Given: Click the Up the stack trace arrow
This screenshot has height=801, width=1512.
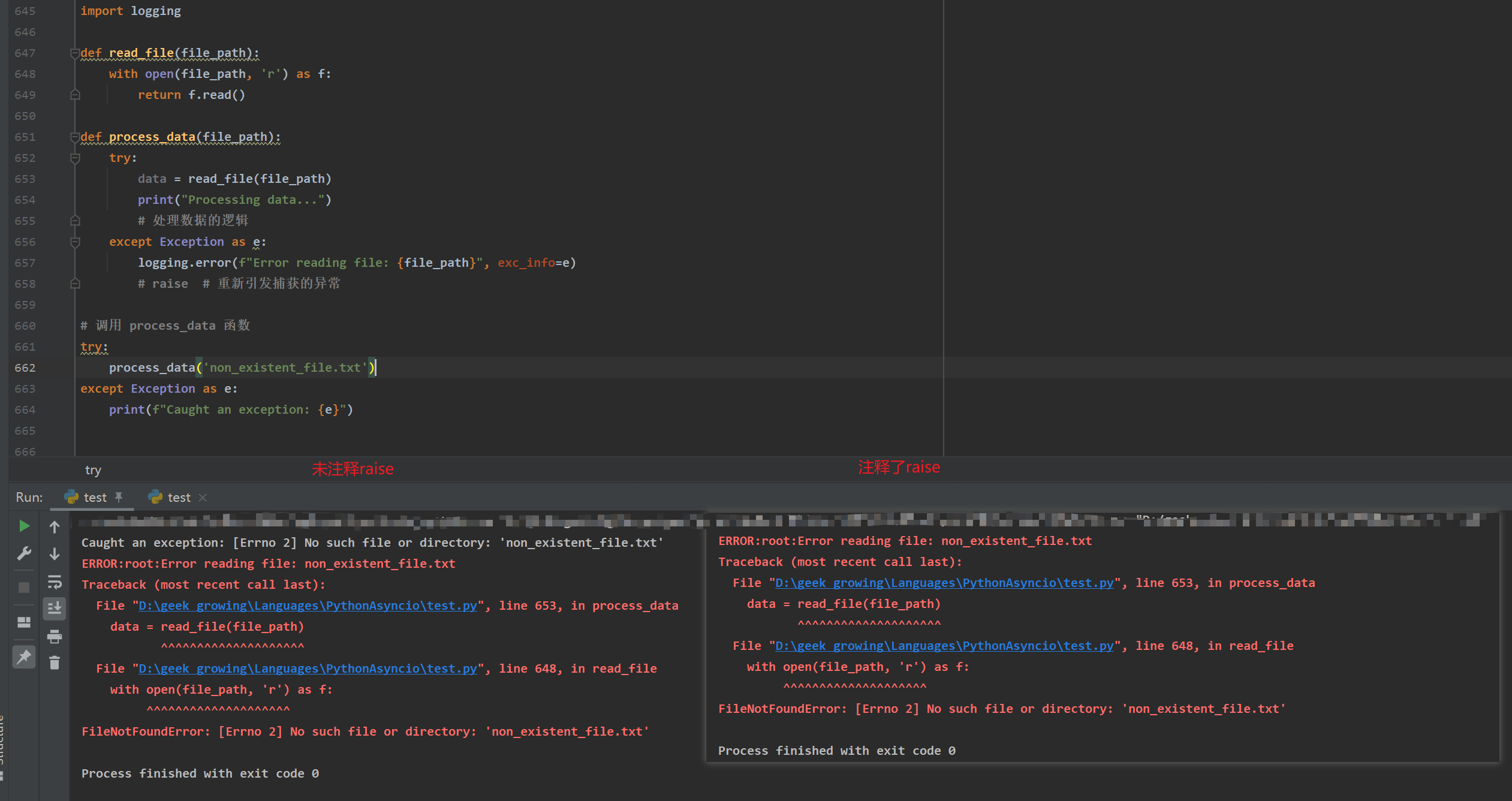Looking at the screenshot, I should (x=55, y=526).
